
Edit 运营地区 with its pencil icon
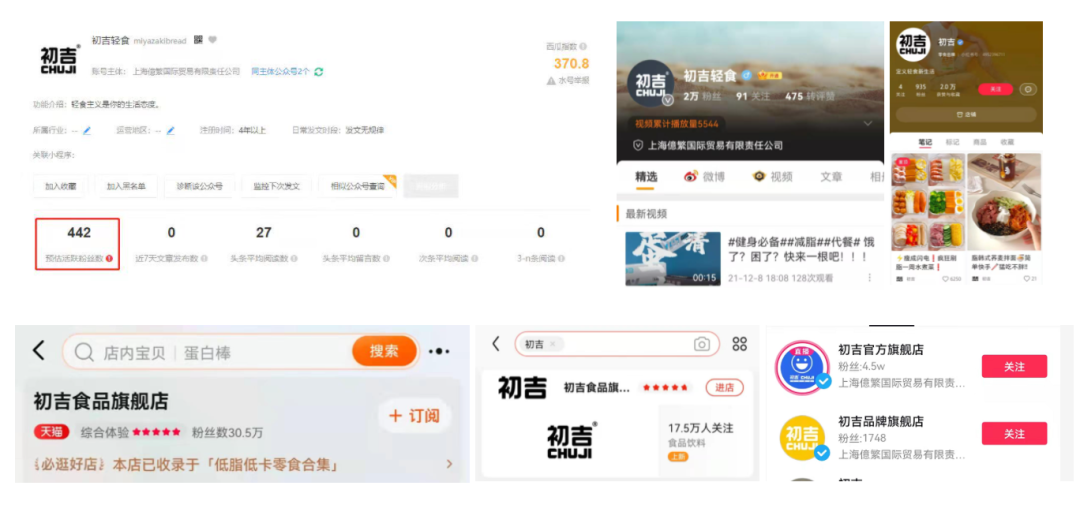click(170, 130)
